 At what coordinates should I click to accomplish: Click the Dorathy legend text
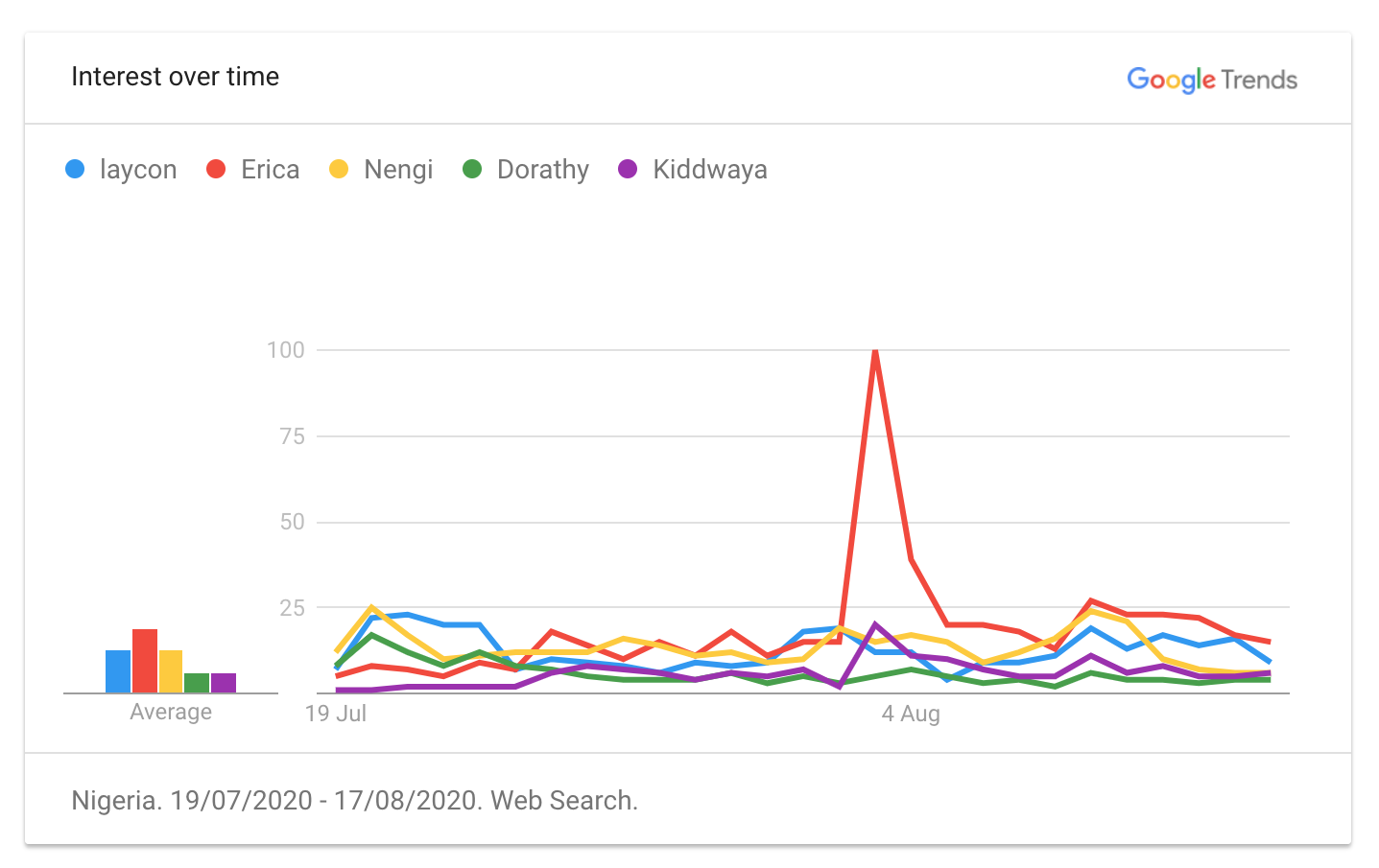[543, 170]
